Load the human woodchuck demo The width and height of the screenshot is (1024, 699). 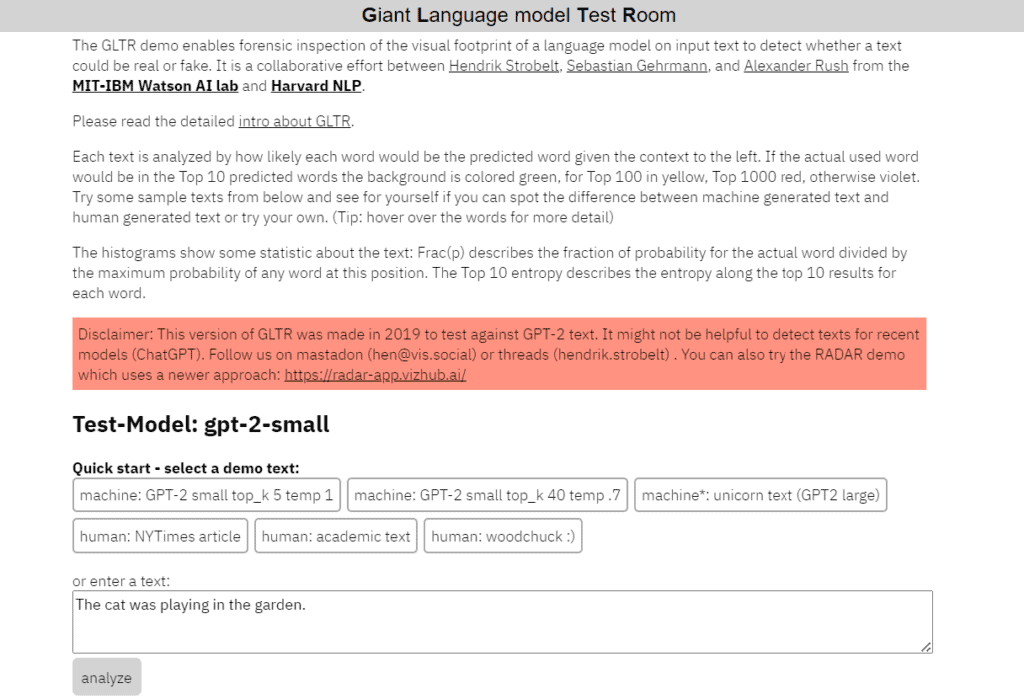click(x=503, y=536)
